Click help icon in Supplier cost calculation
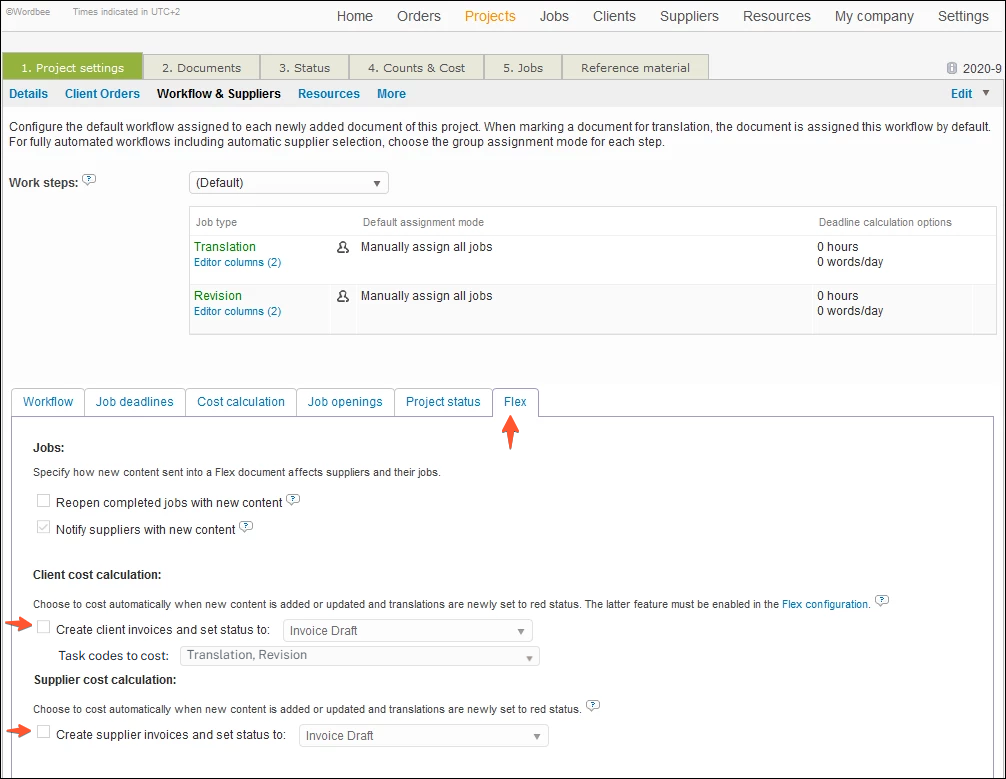This screenshot has width=1006, height=779. pyautogui.click(x=593, y=706)
